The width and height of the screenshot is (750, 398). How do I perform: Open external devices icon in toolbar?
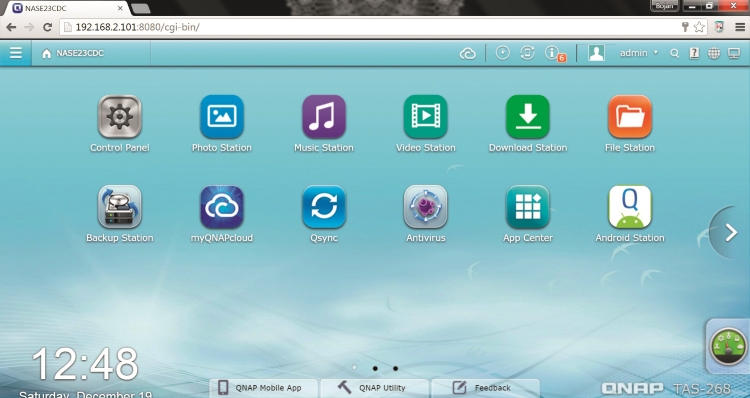tap(527, 53)
